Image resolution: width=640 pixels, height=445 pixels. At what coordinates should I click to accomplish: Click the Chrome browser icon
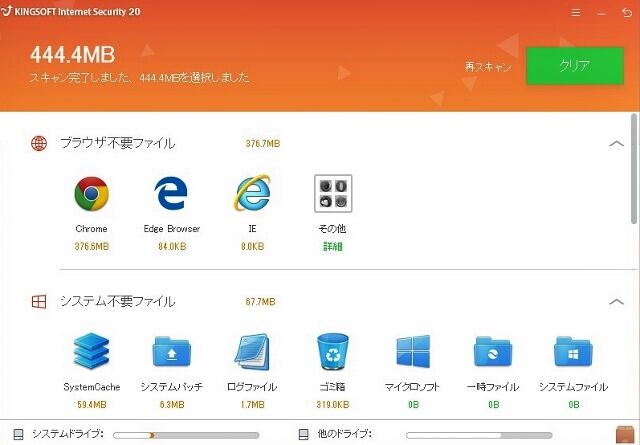coord(91,194)
